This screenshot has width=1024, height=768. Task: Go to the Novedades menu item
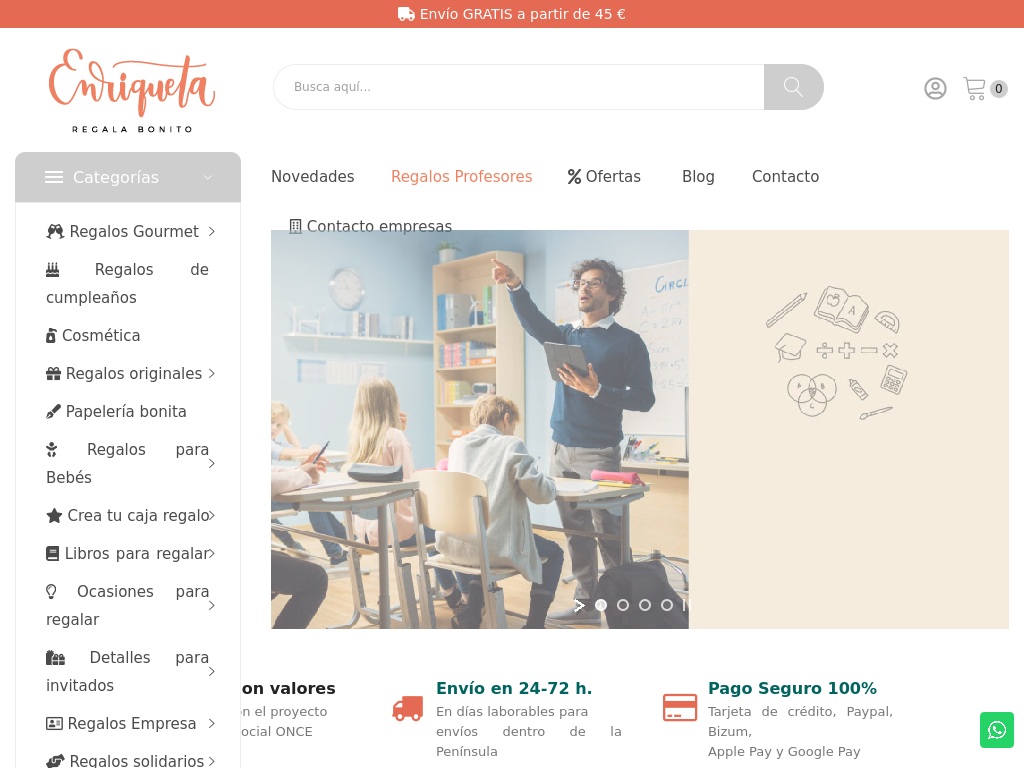point(313,177)
